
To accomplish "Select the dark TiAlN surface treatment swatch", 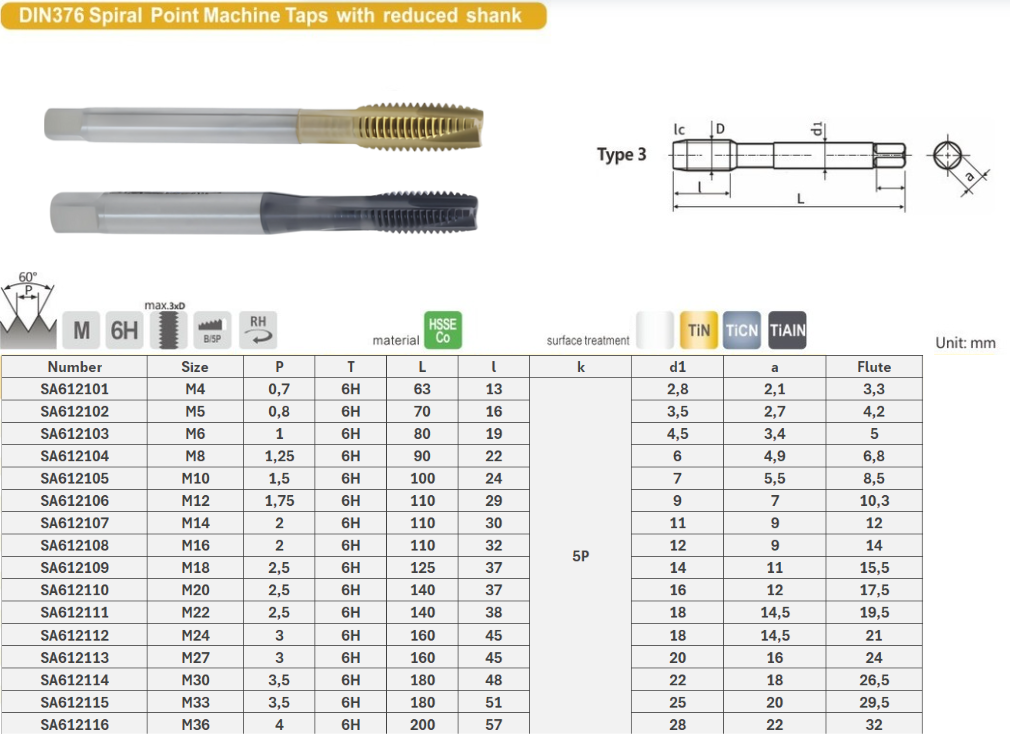I will click(787, 330).
